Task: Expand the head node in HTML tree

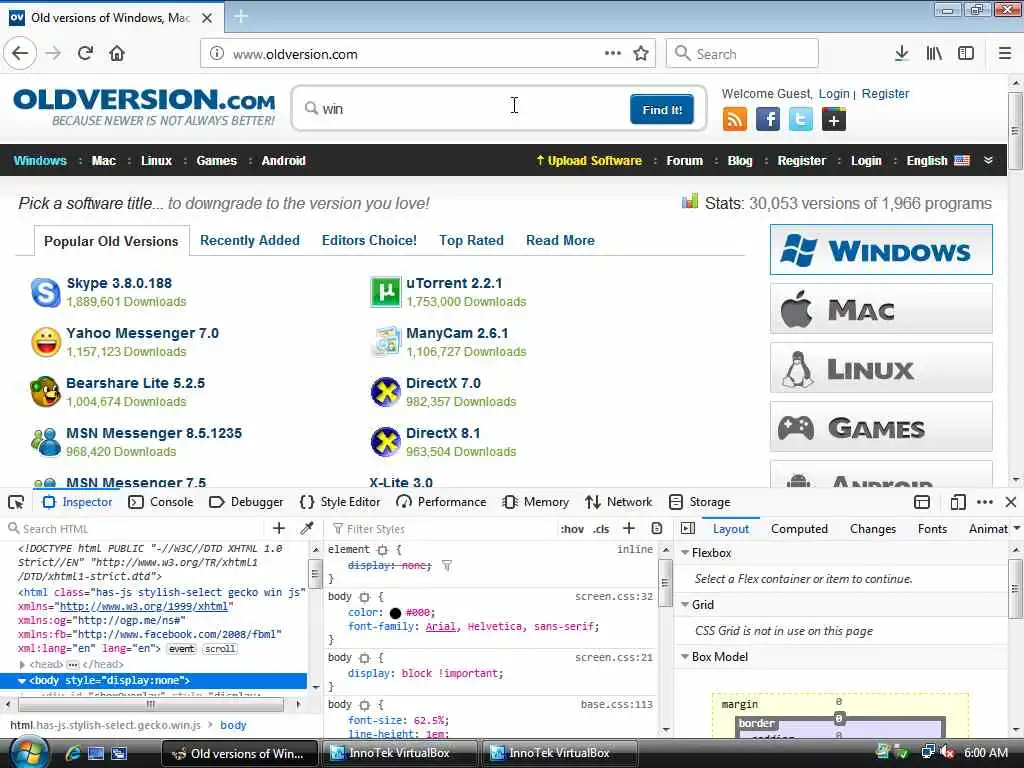Action: [22, 665]
